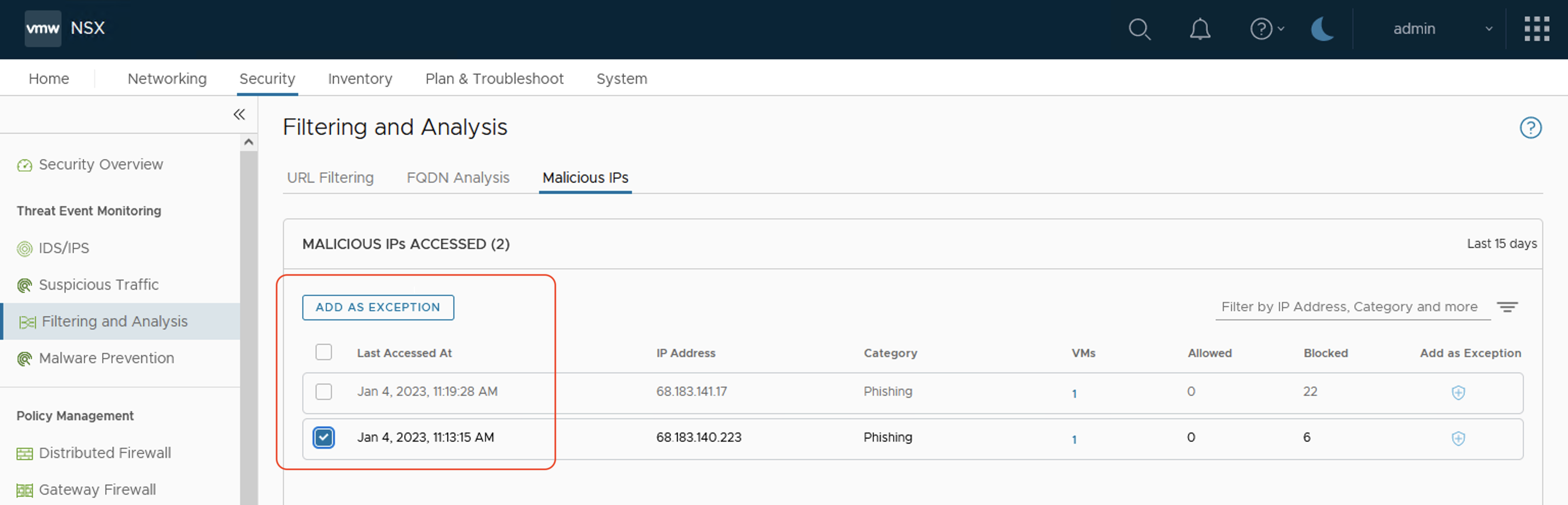The height and width of the screenshot is (505, 1568).
Task: Click the VMware NSX logo
Action: pyautogui.click(x=42, y=29)
